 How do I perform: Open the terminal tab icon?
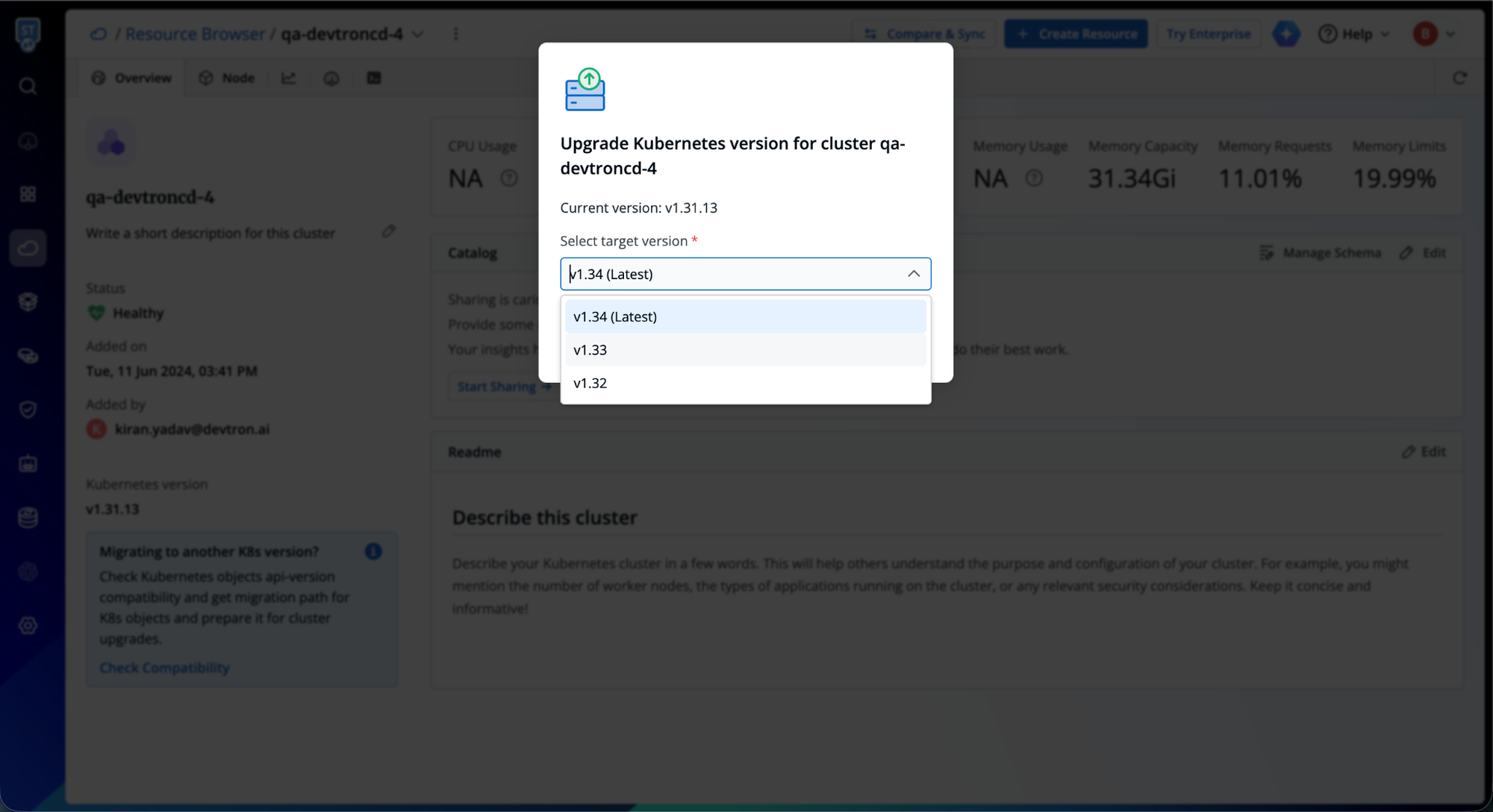pyautogui.click(x=374, y=78)
